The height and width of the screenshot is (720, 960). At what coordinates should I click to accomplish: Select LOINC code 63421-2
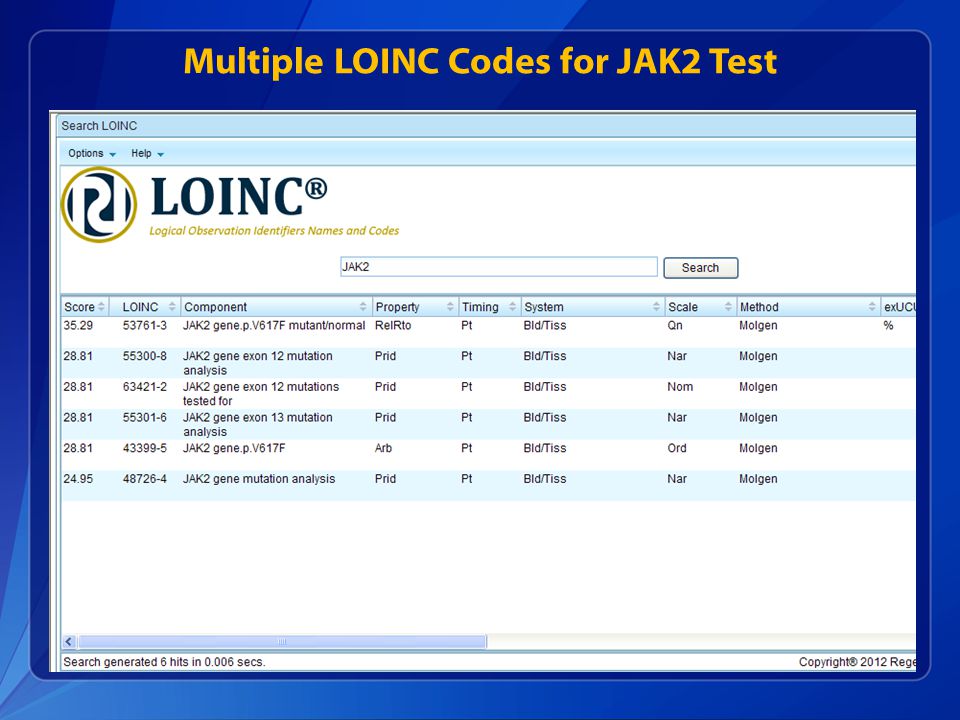(x=144, y=387)
